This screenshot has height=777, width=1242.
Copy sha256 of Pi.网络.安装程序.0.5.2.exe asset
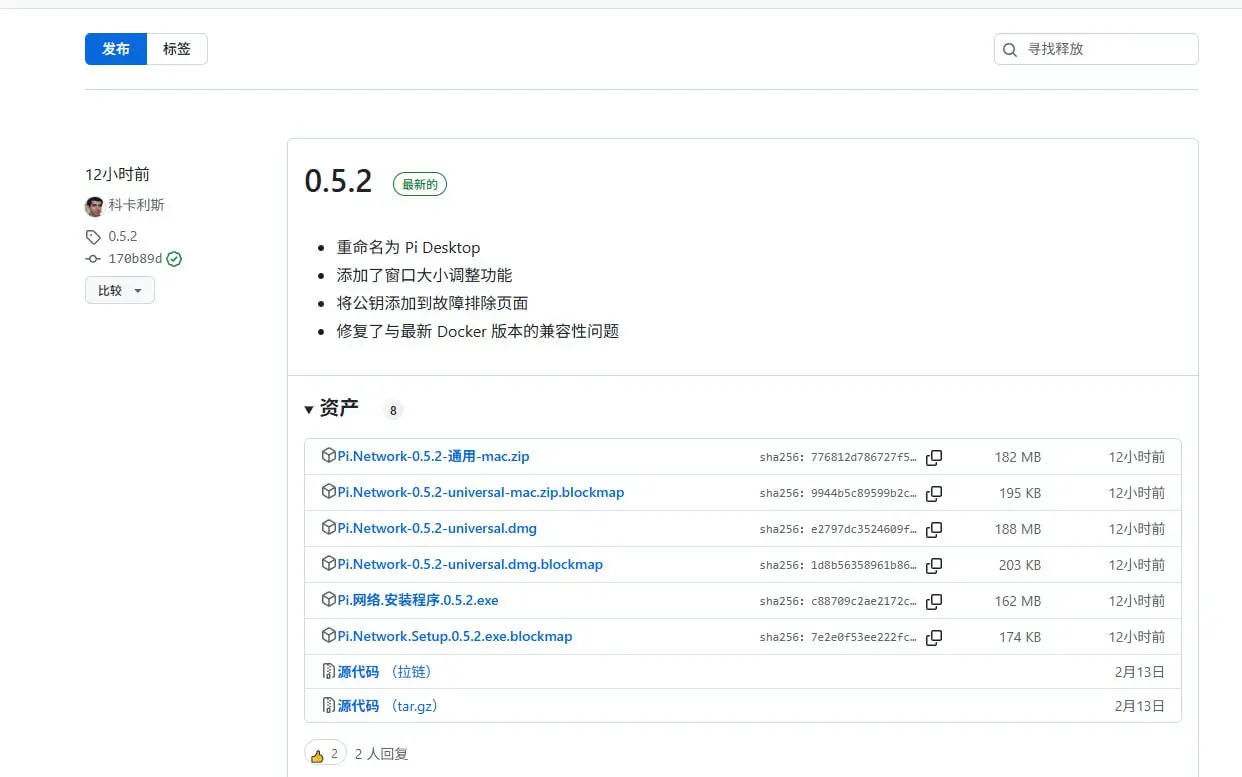tap(934, 602)
